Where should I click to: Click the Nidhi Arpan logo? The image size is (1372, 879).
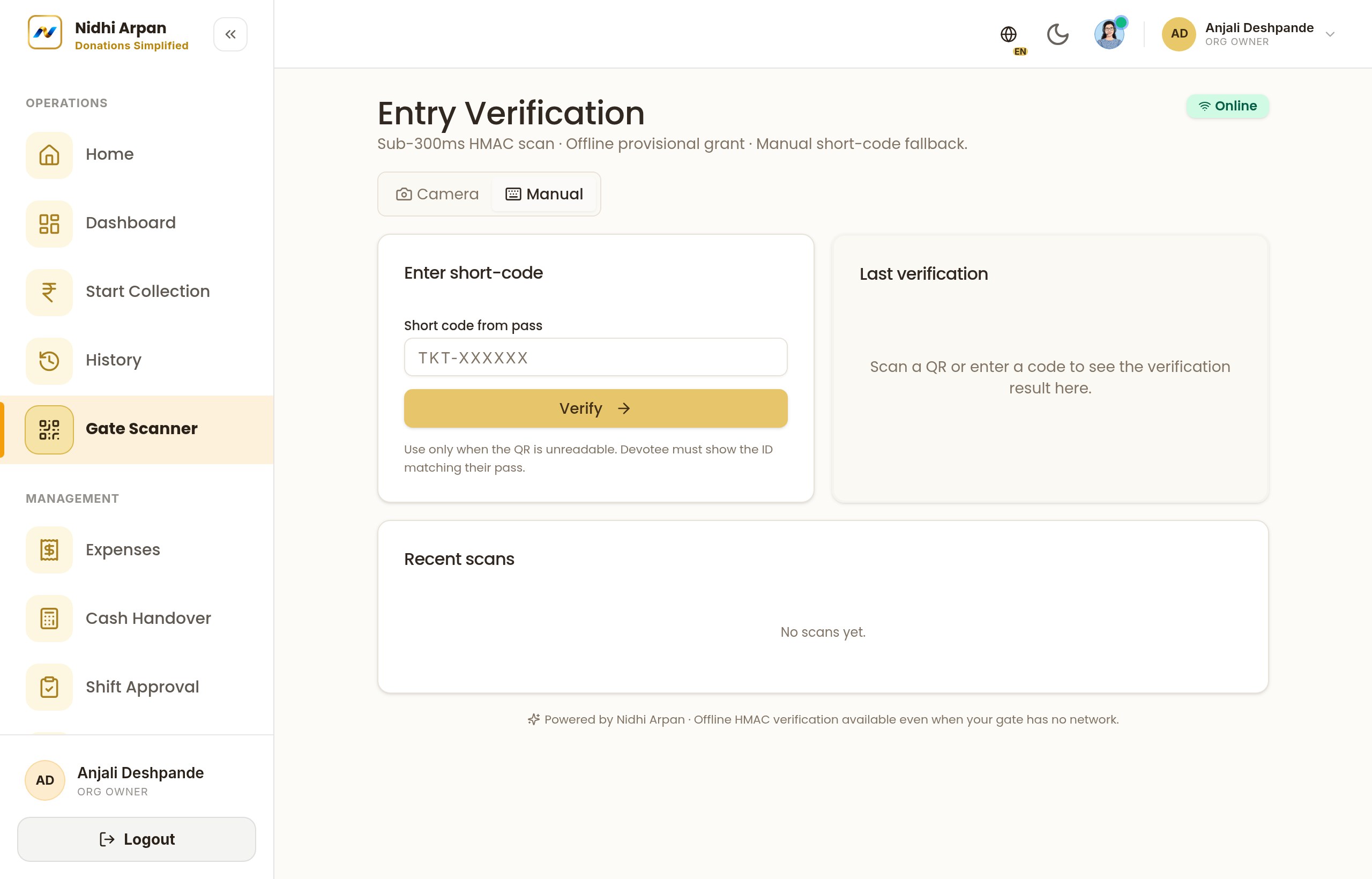(x=44, y=33)
